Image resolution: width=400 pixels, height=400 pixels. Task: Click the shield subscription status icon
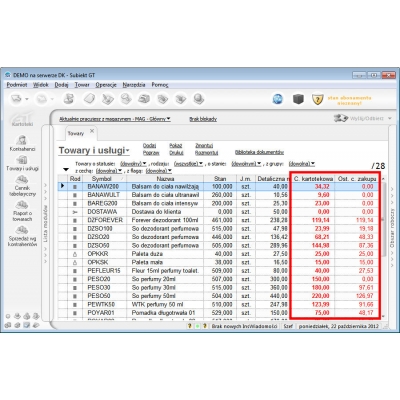coord(317,99)
